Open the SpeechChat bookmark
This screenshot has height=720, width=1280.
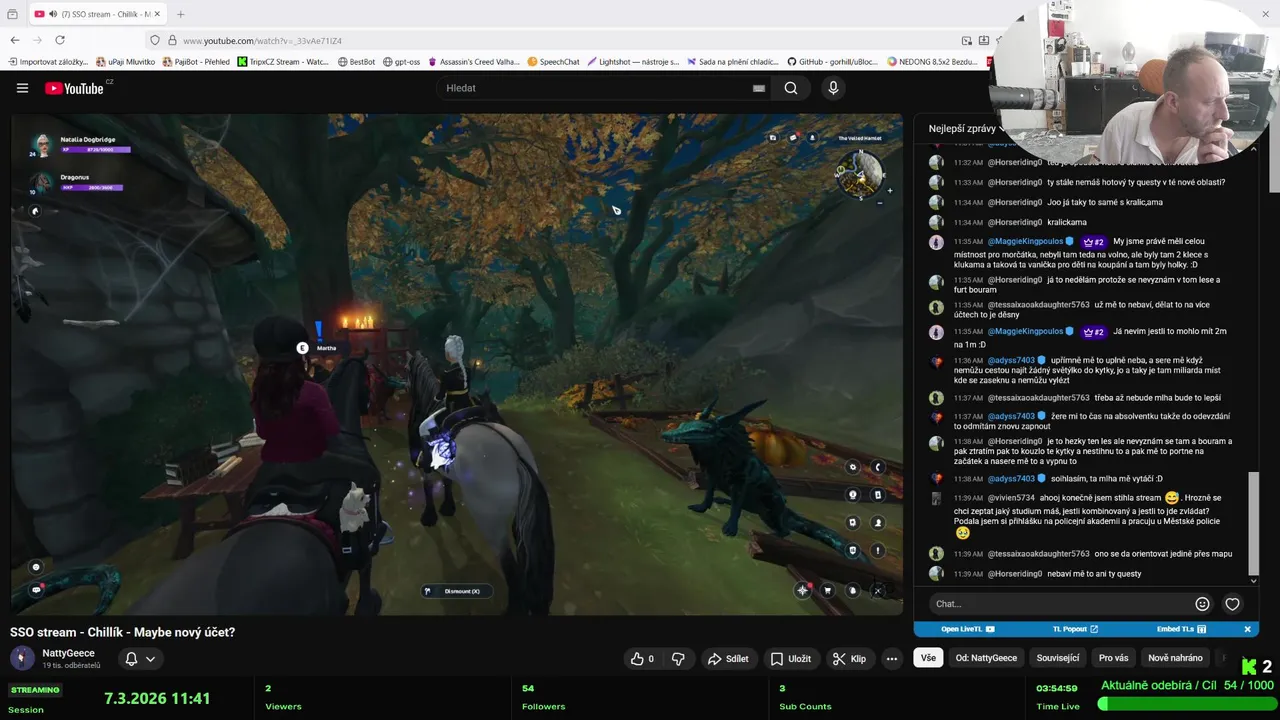(x=553, y=62)
